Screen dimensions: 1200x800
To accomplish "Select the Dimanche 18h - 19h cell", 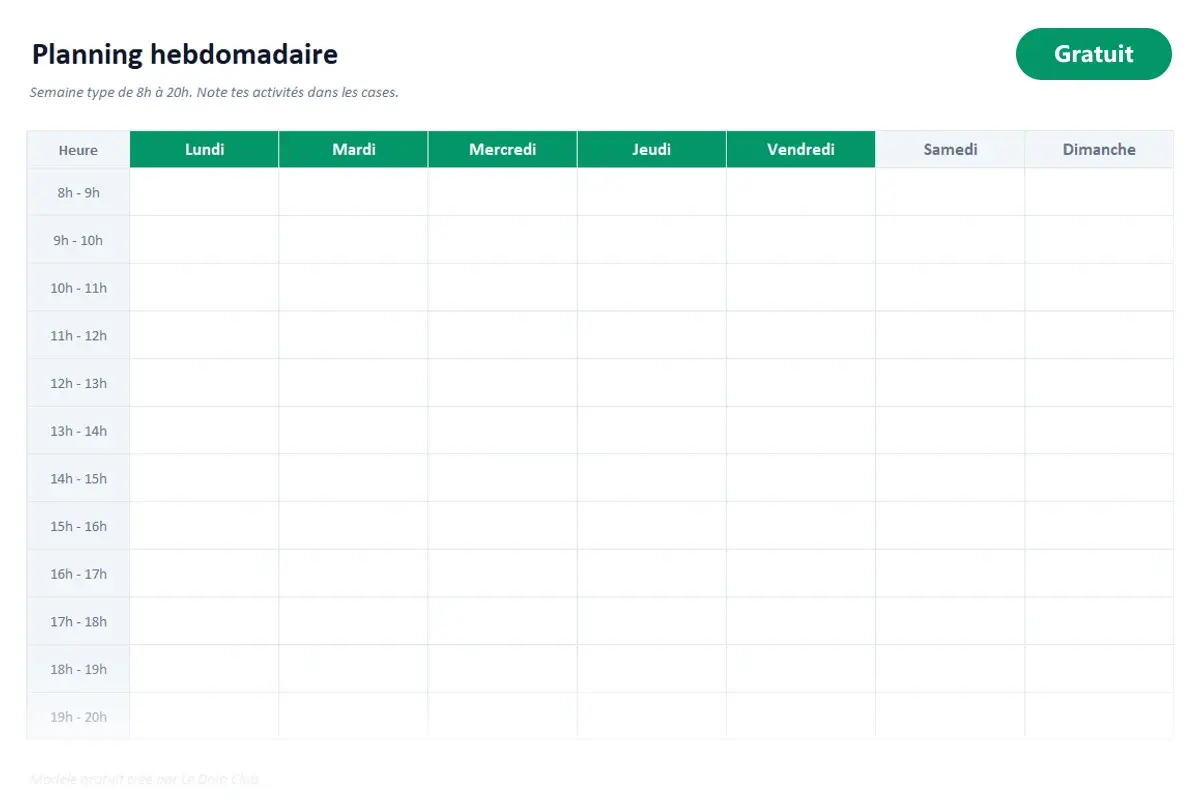I will tap(1099, 669).
